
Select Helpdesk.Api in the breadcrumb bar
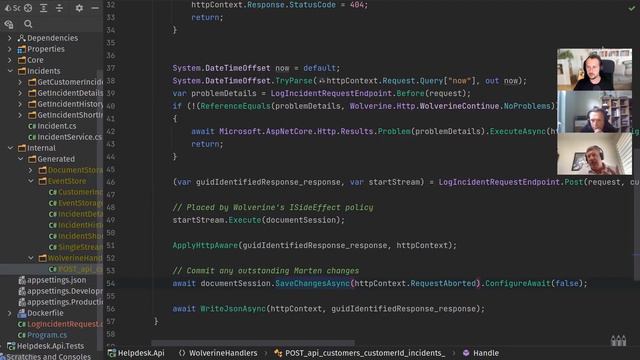click(x=141, y=353)
